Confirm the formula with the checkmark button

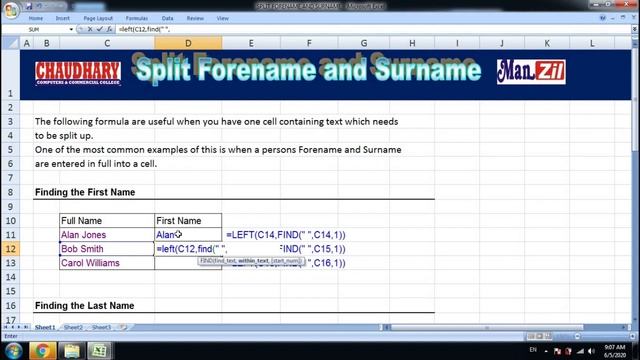point(99,29)
